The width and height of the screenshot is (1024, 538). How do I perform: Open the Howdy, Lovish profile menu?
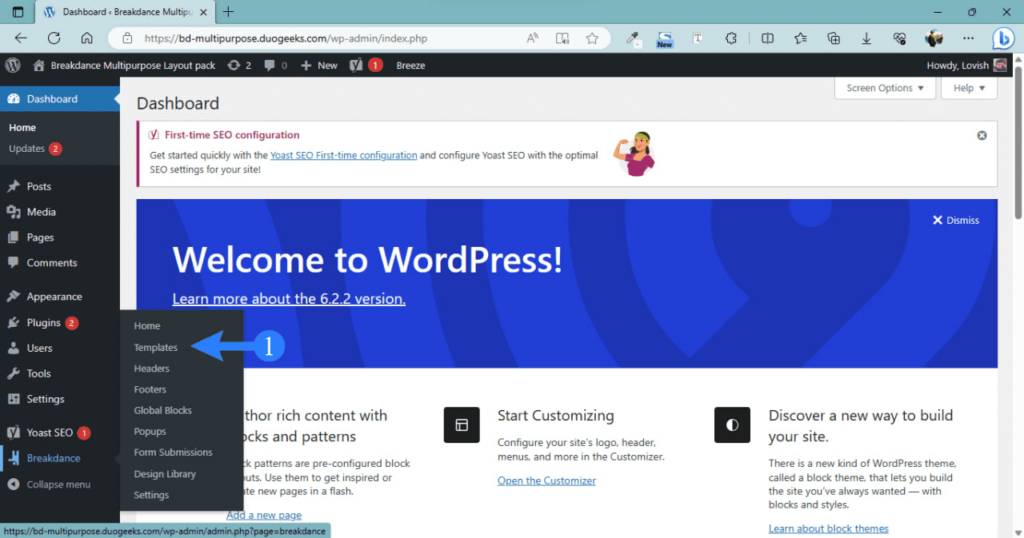point(967,65)
